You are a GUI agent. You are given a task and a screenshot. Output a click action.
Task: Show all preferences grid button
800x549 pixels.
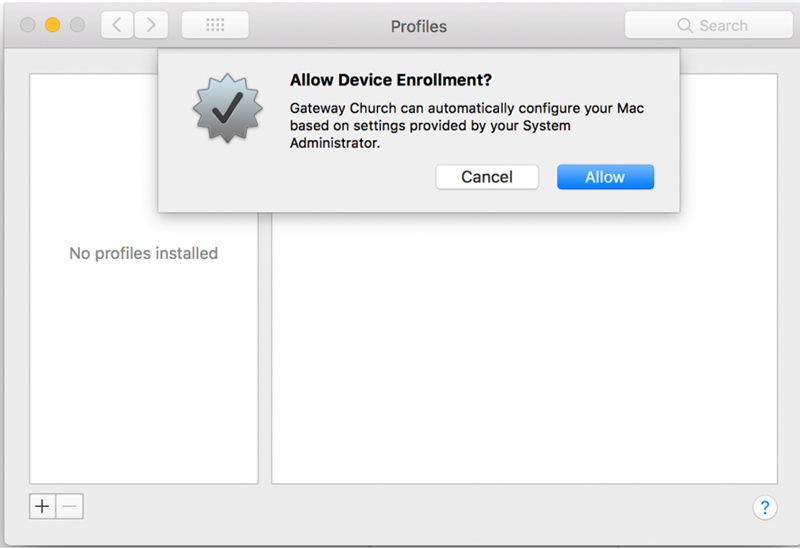pyautogui.click(x=215, y=24)
